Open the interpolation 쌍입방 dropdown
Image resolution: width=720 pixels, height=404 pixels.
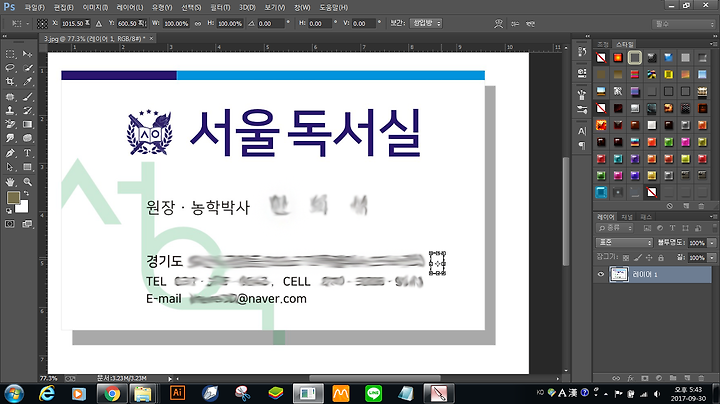426,23
